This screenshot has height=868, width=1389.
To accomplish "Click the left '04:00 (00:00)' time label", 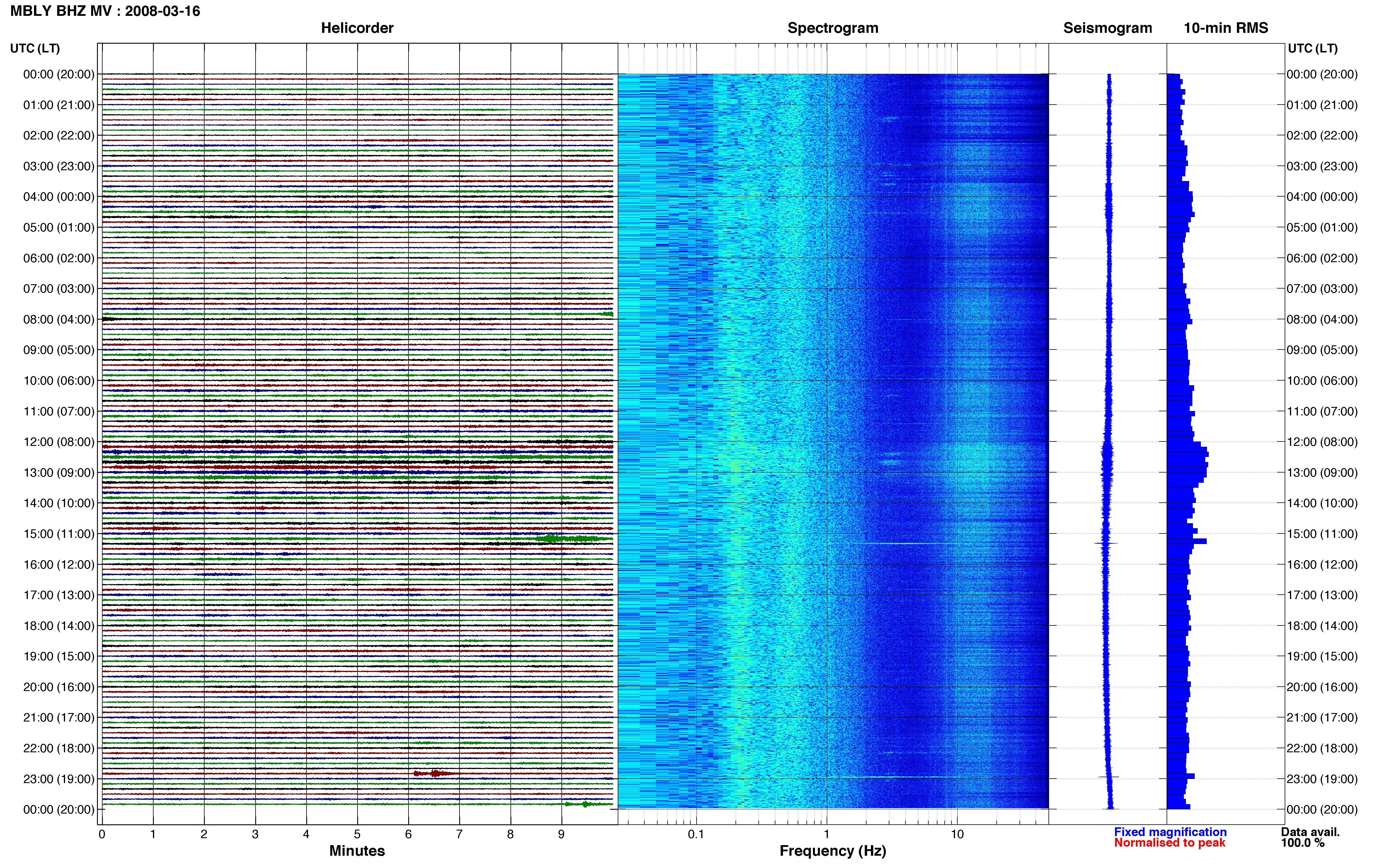I will point(59,196).
